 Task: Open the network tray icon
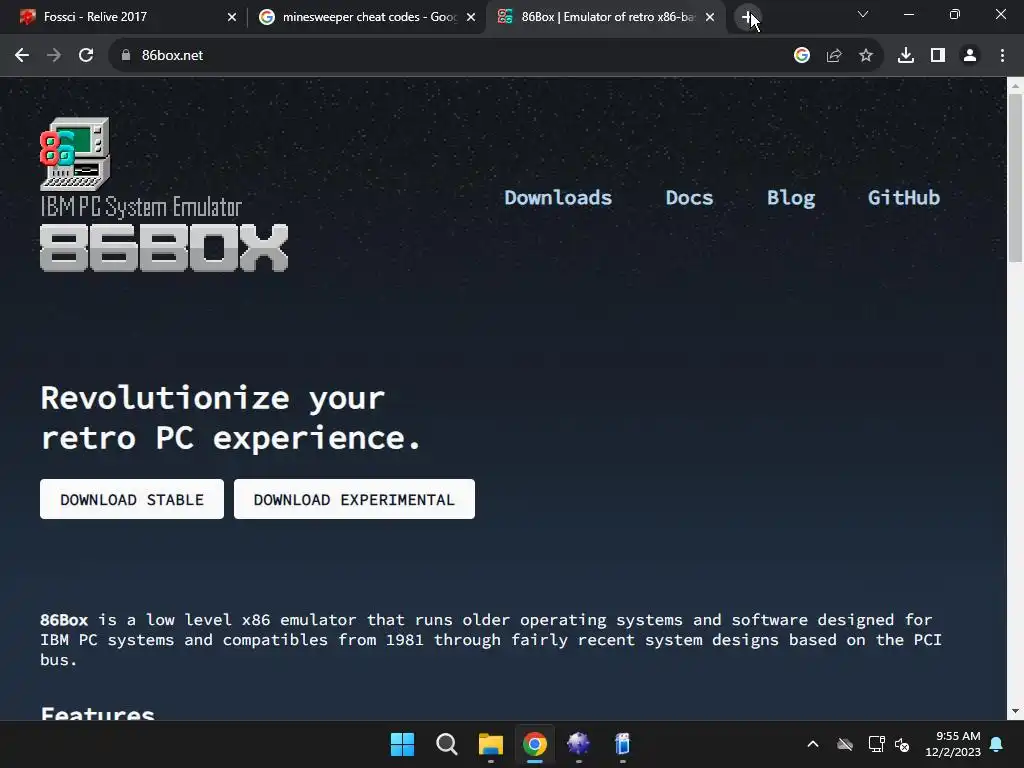(876, 744)
